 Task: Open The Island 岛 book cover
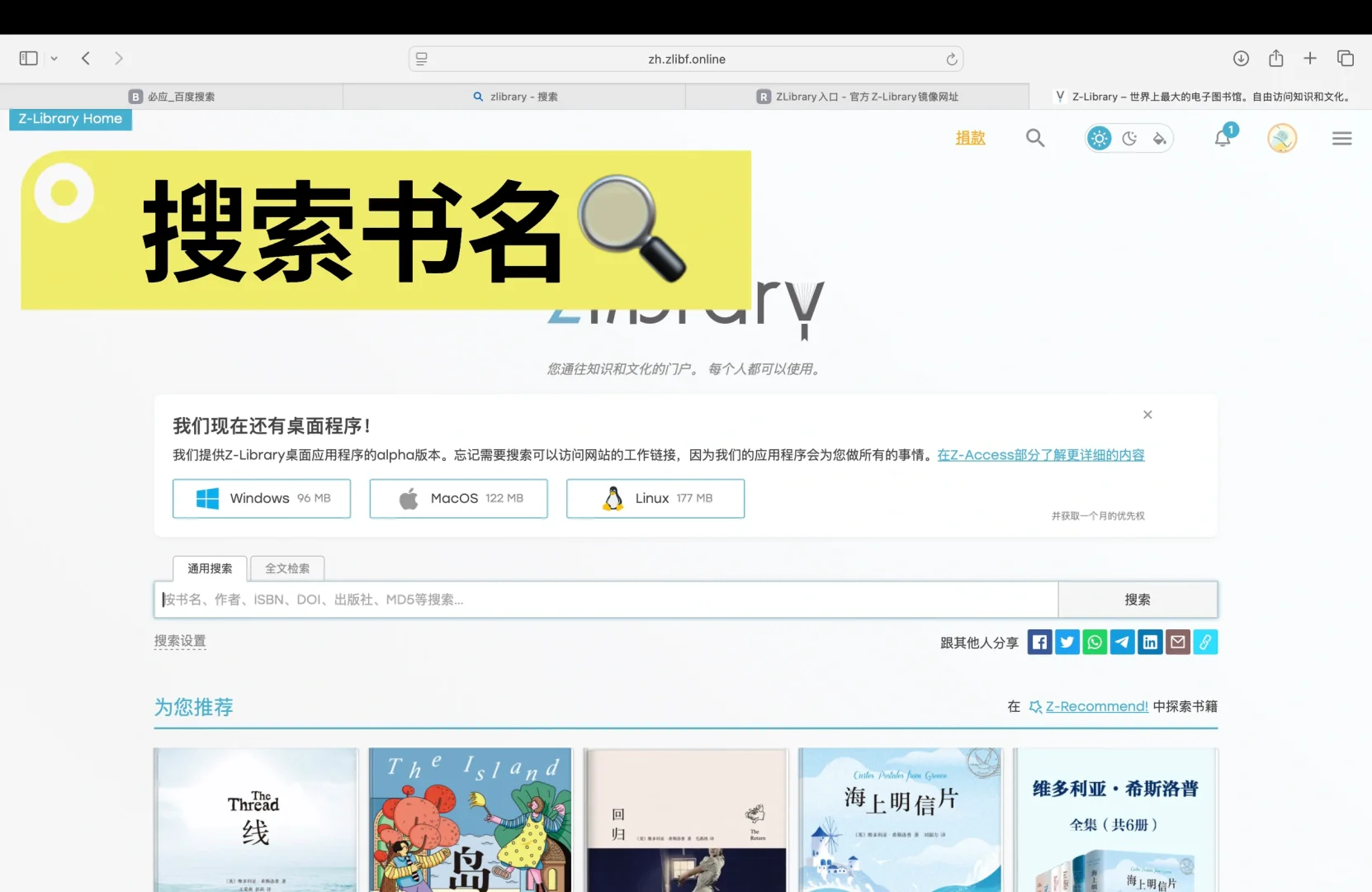pos(471,820)
